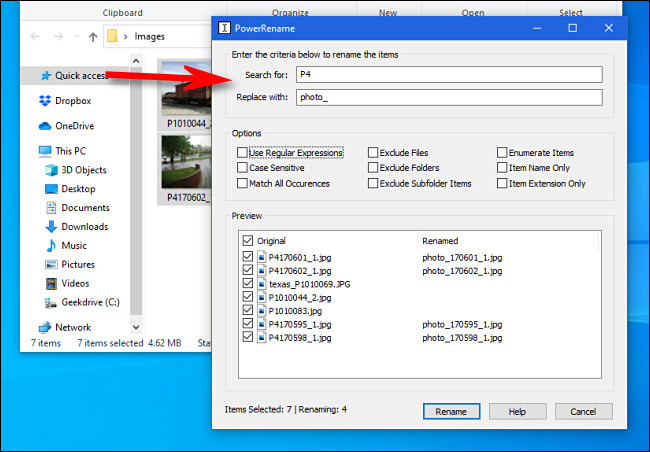Click Images in Explorer address bar

click(149, 36)
